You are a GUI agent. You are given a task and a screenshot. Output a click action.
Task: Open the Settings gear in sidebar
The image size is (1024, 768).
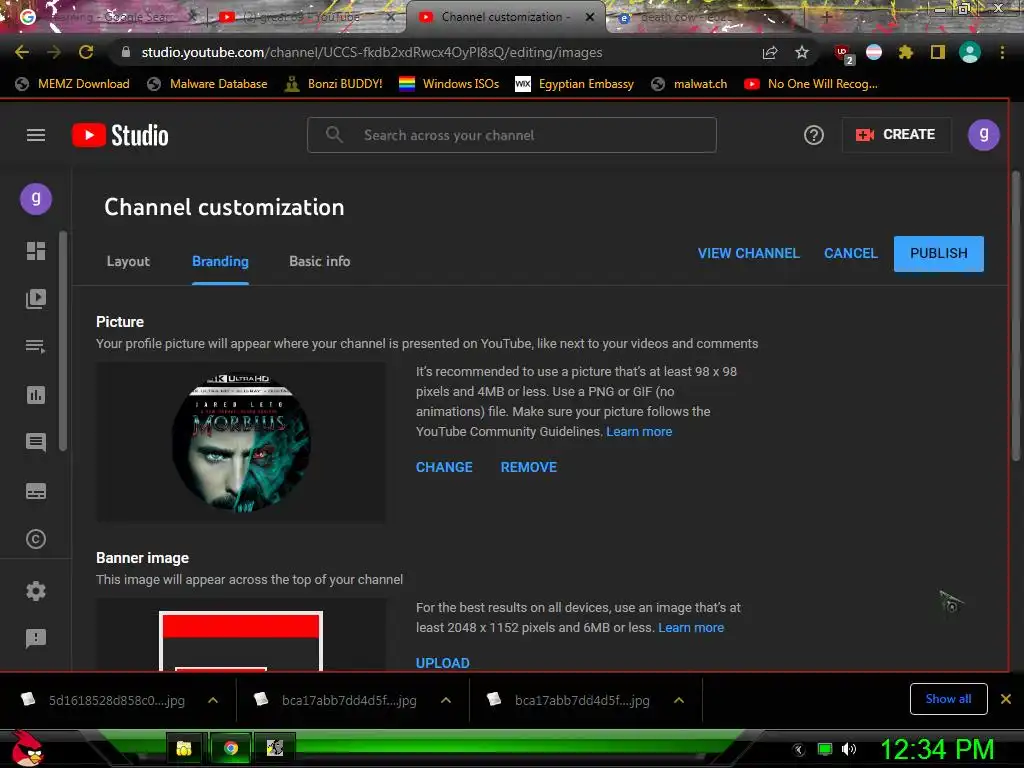click(x=36, y=591)
